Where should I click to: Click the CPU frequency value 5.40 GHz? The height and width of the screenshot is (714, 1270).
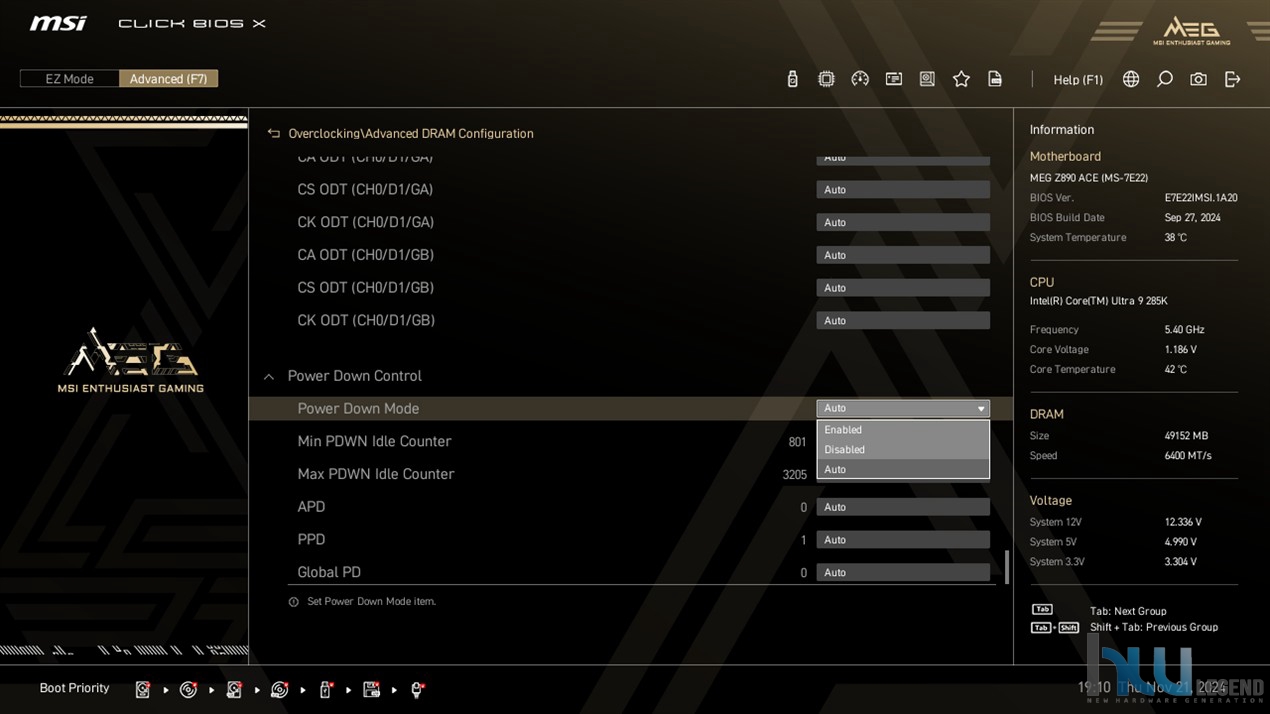[x=1184, y=330]
